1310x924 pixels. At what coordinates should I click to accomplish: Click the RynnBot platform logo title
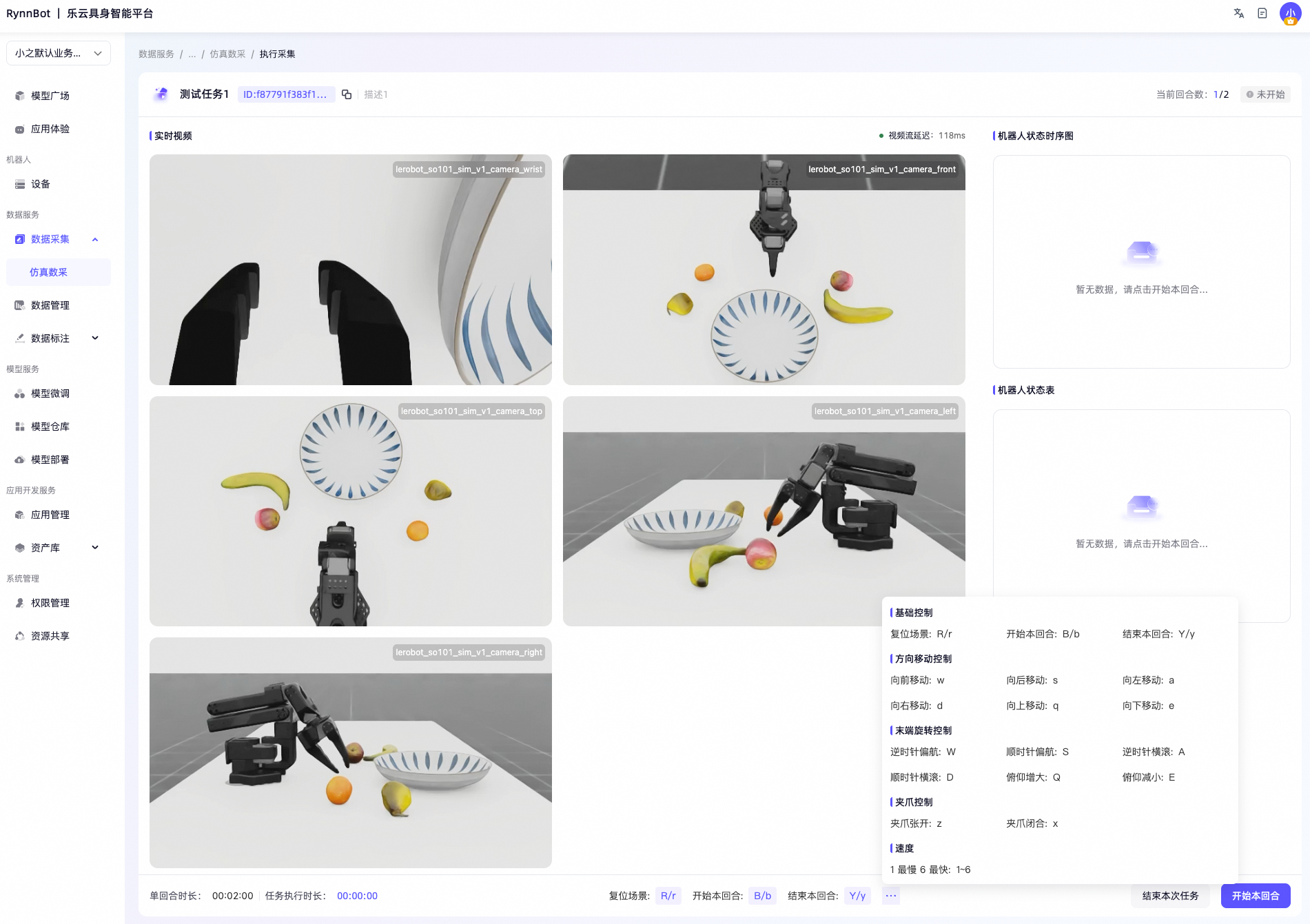click(x=80, y=13)
